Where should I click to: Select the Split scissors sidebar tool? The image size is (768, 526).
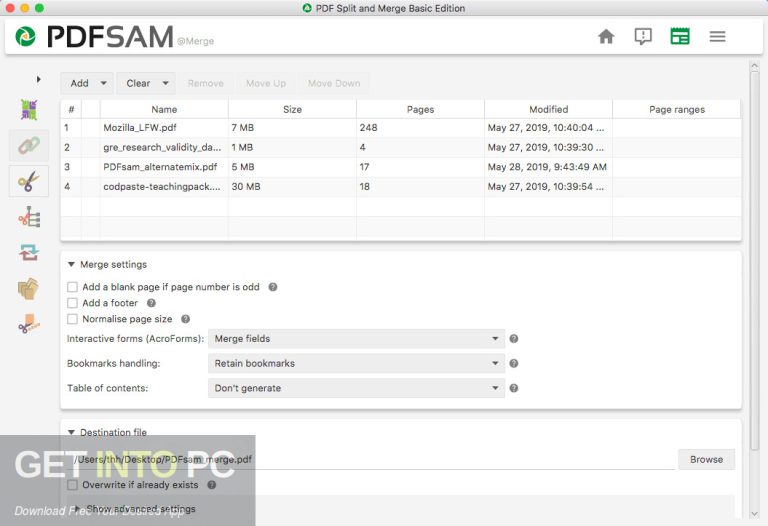(x=29, y=181)
